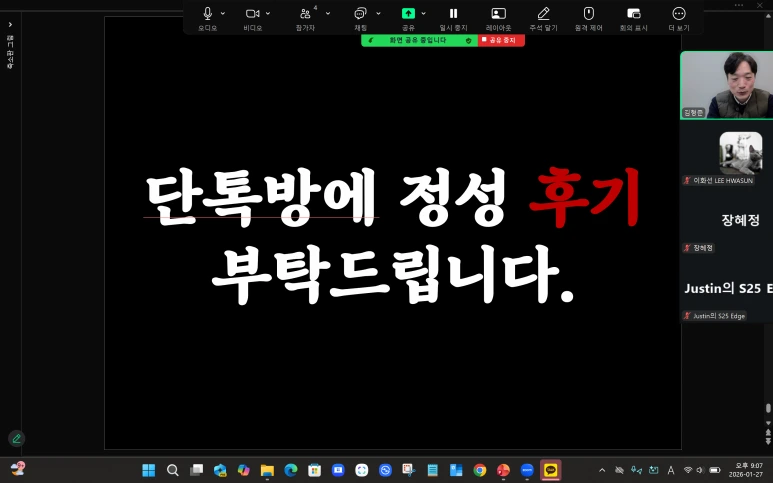Click the 회의 표시 show meeting icon
The image size is (773, 483).
coord(633,13)
